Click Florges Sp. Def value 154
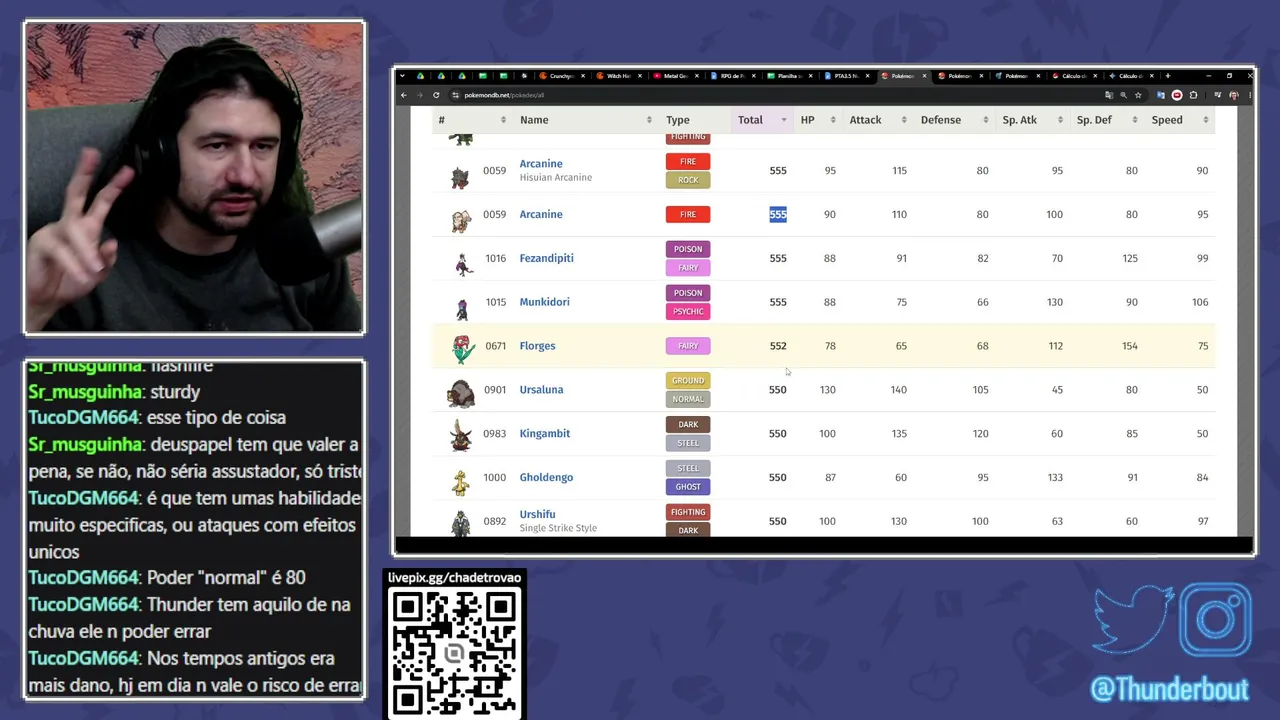 [1129, 346]
